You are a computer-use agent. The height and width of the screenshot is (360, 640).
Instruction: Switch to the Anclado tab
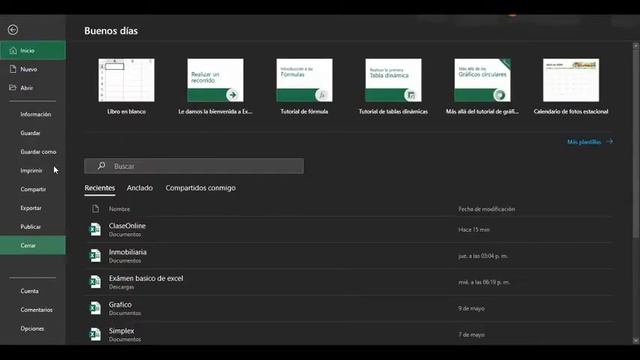pyautogui.click(x=140, y=188)
